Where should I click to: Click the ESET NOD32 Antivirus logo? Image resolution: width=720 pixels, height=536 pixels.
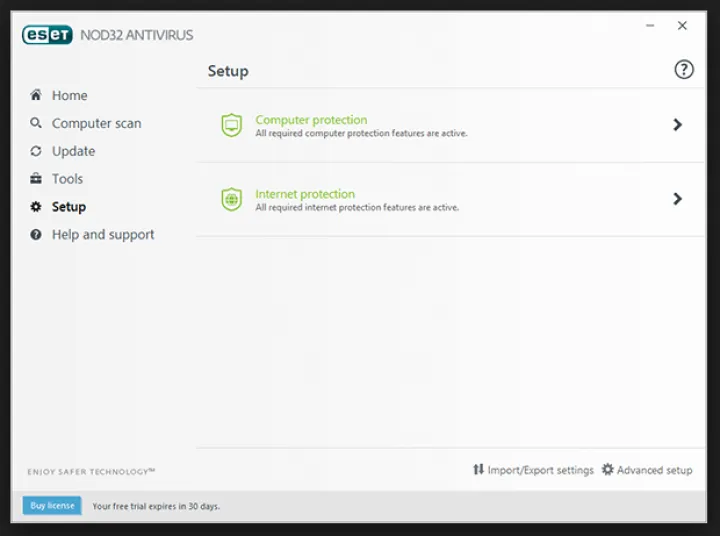(x=107, y=35)
